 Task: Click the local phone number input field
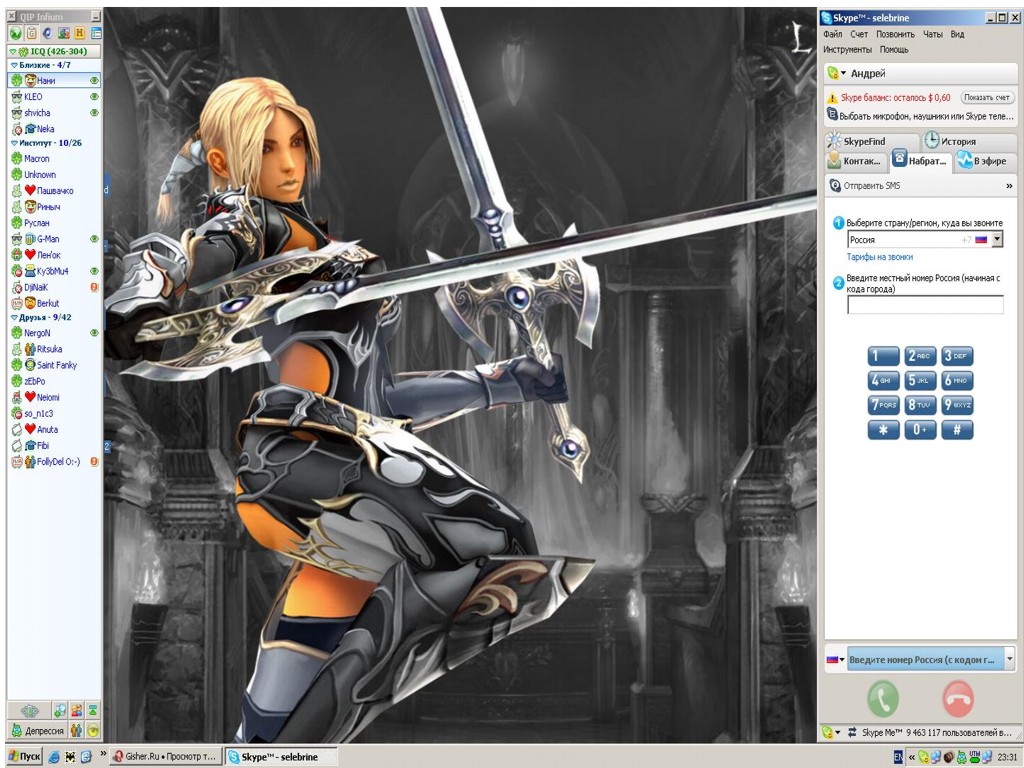[924, 305]
